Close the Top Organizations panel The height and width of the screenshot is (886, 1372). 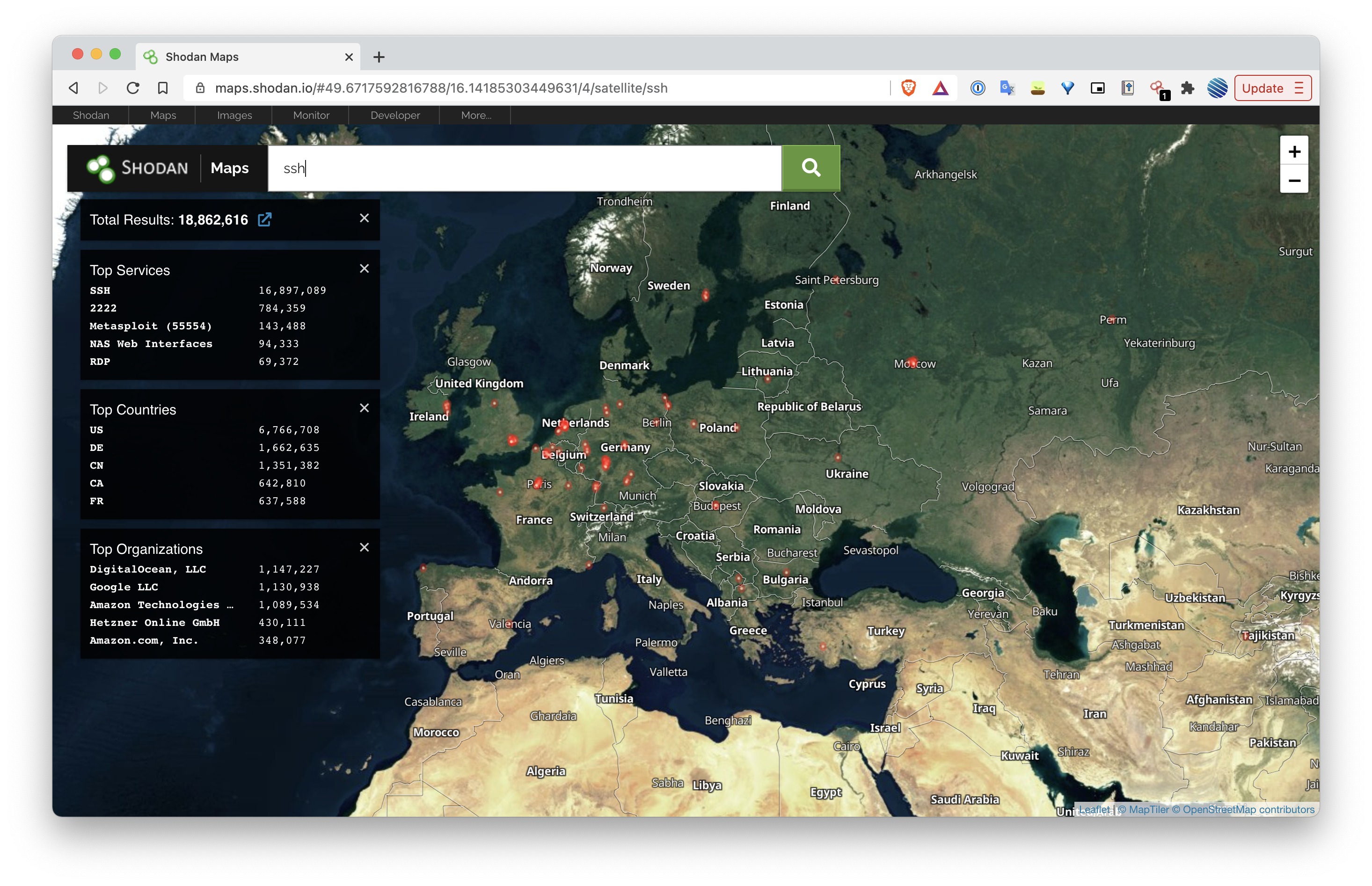coord(365,547)
